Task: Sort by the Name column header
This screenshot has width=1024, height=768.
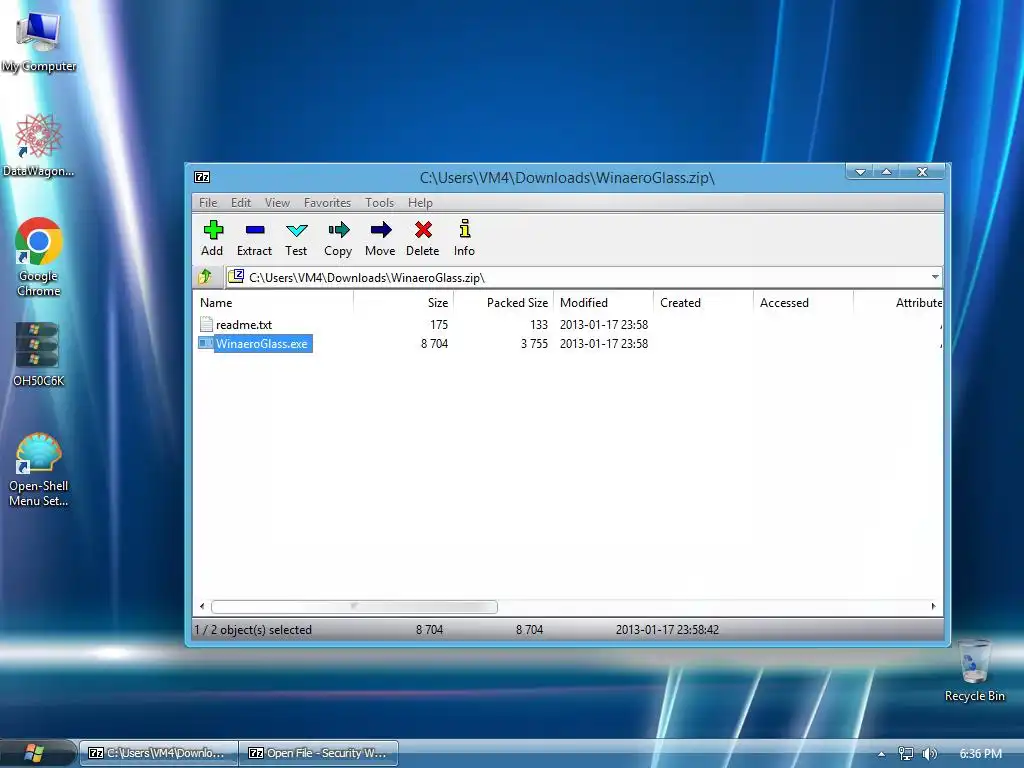Action: 274,302
